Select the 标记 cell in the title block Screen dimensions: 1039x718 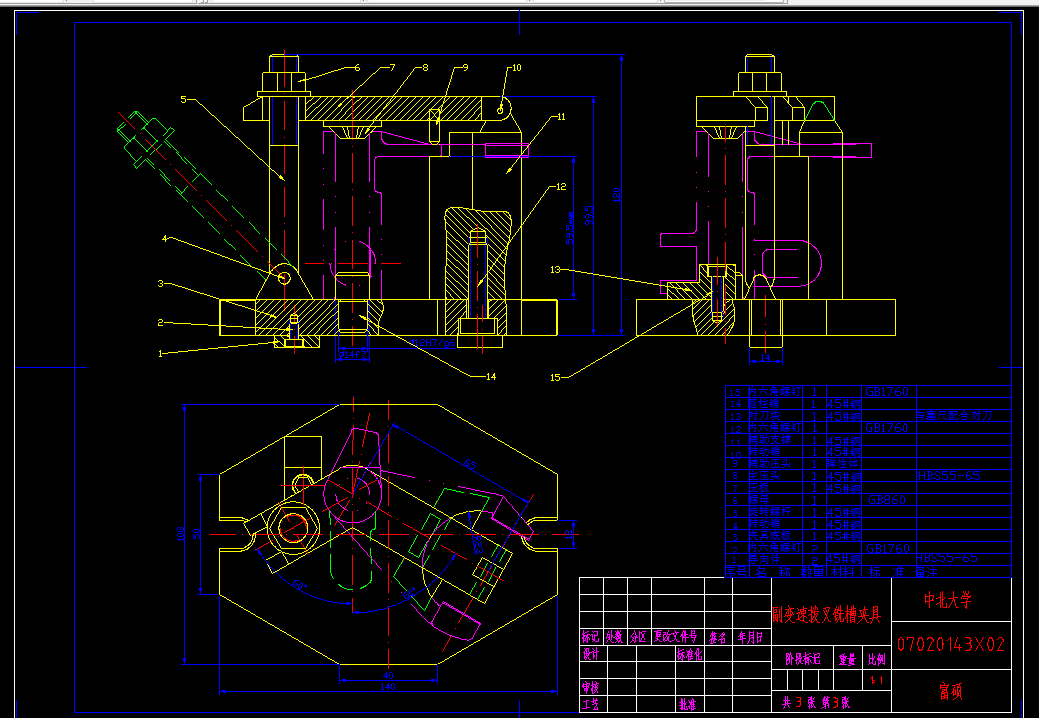click(590, 637)
